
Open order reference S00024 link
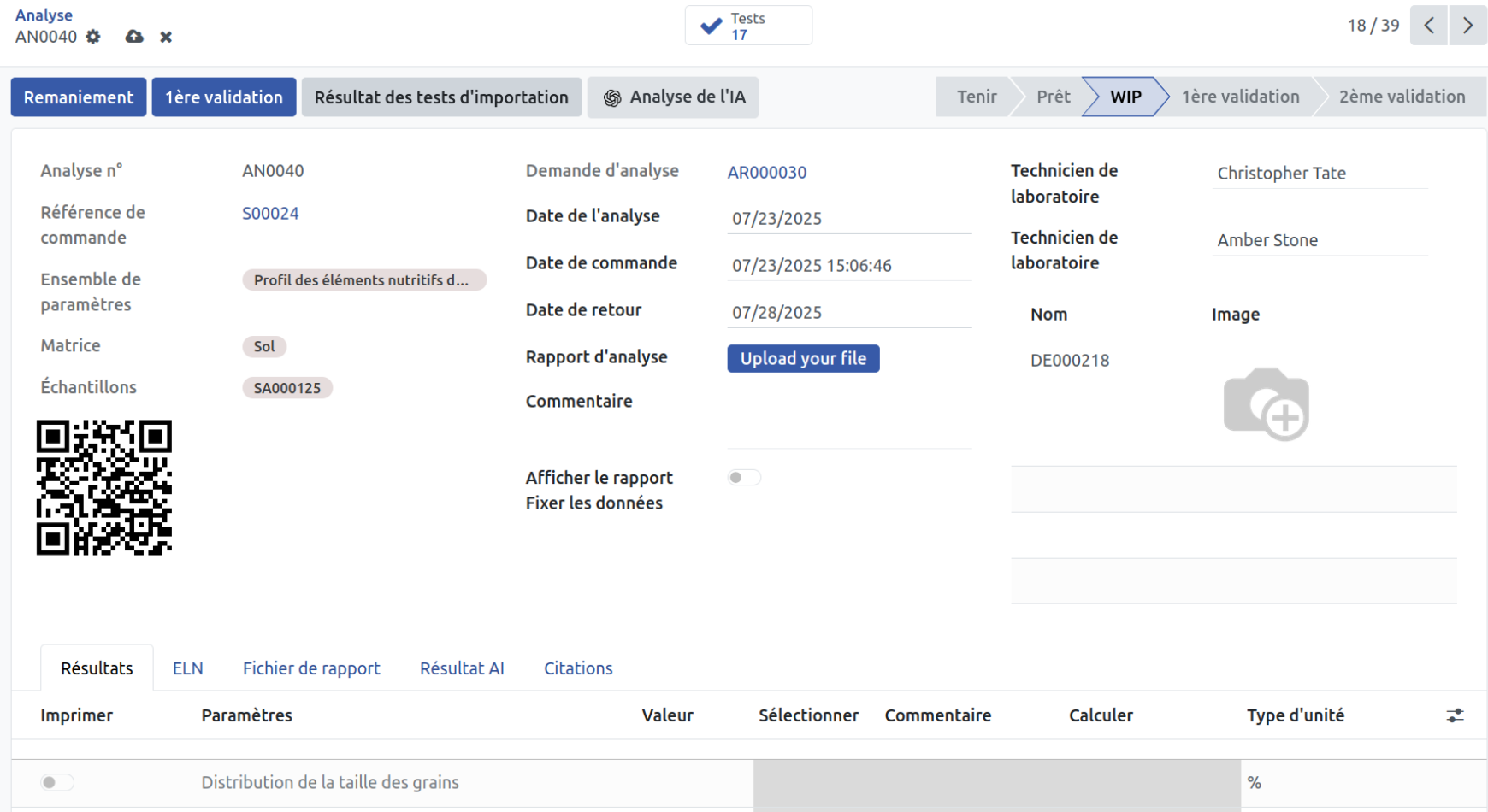pos(270,213)
